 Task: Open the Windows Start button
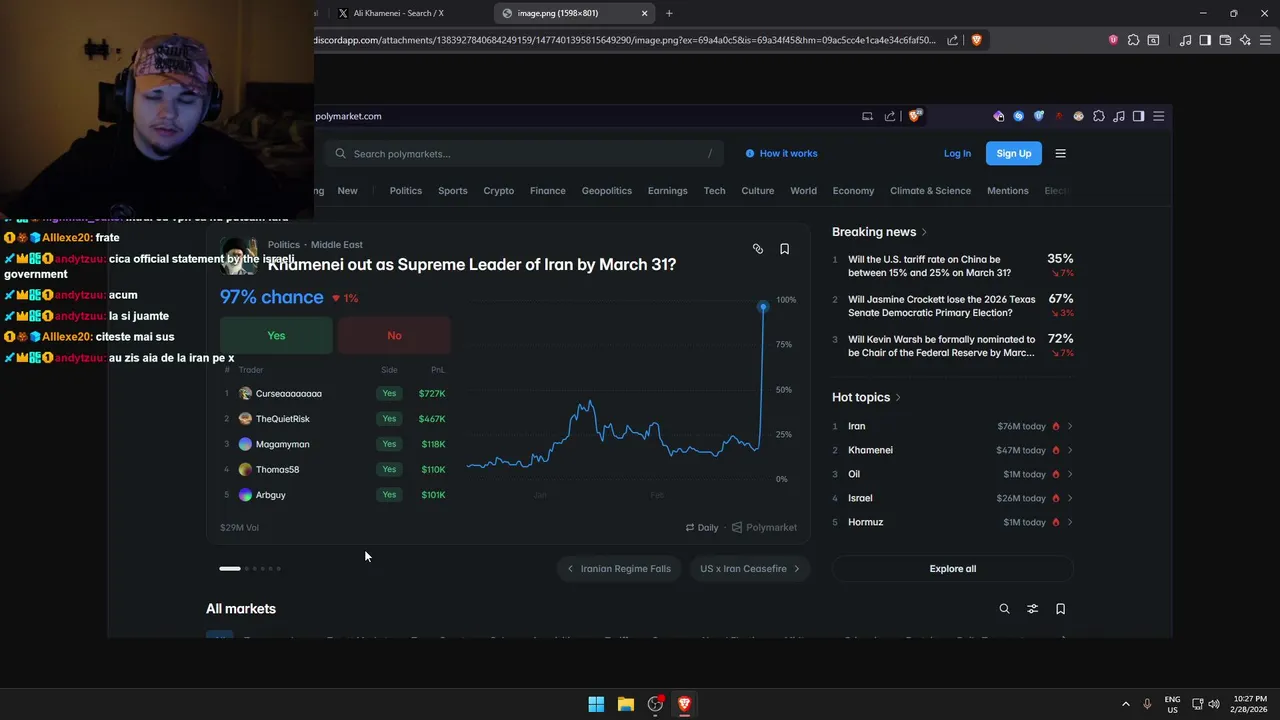[596, 704]
